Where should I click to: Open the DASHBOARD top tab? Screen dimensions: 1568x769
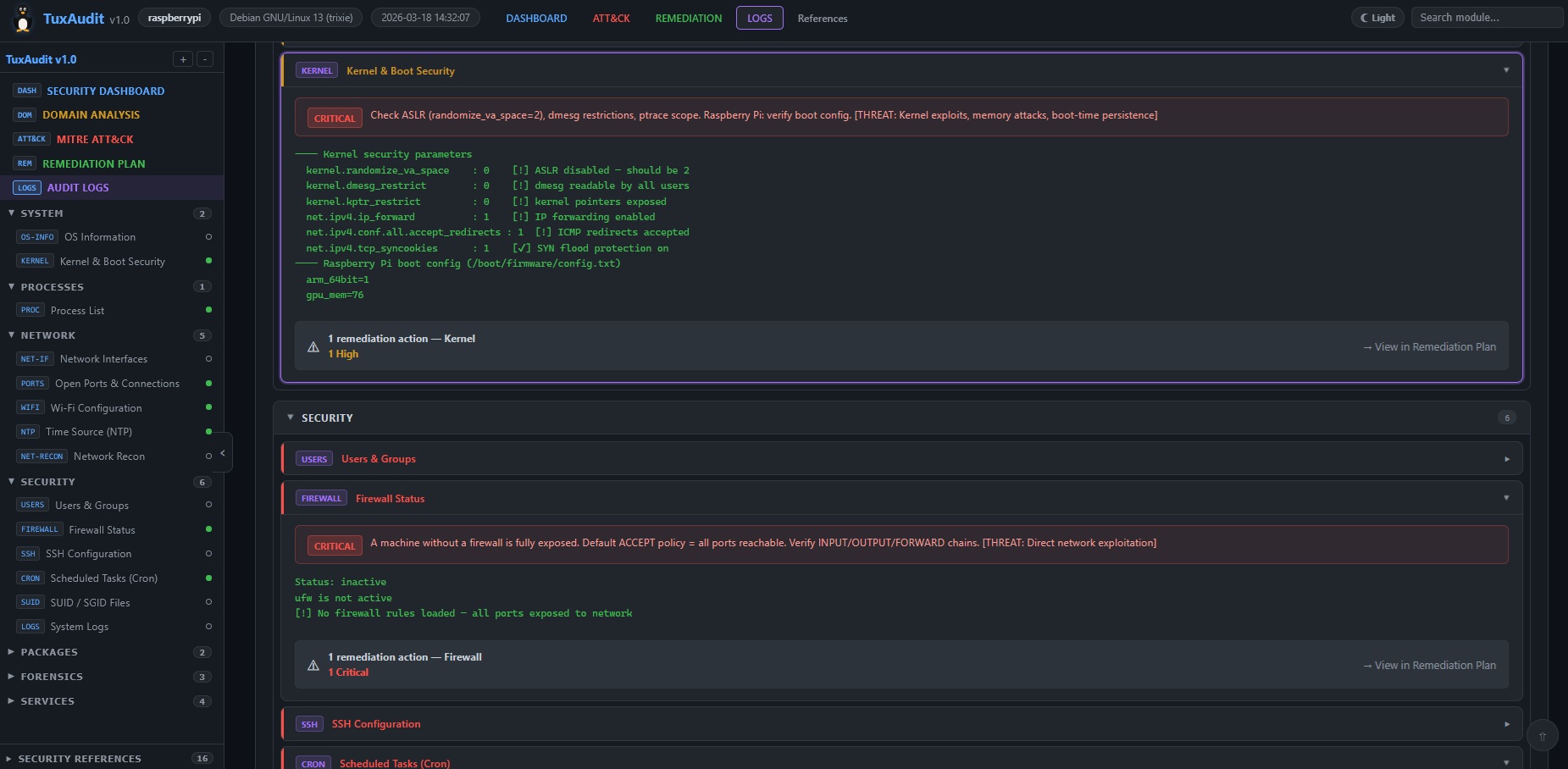pyautogui.click(x=536, y=18)
